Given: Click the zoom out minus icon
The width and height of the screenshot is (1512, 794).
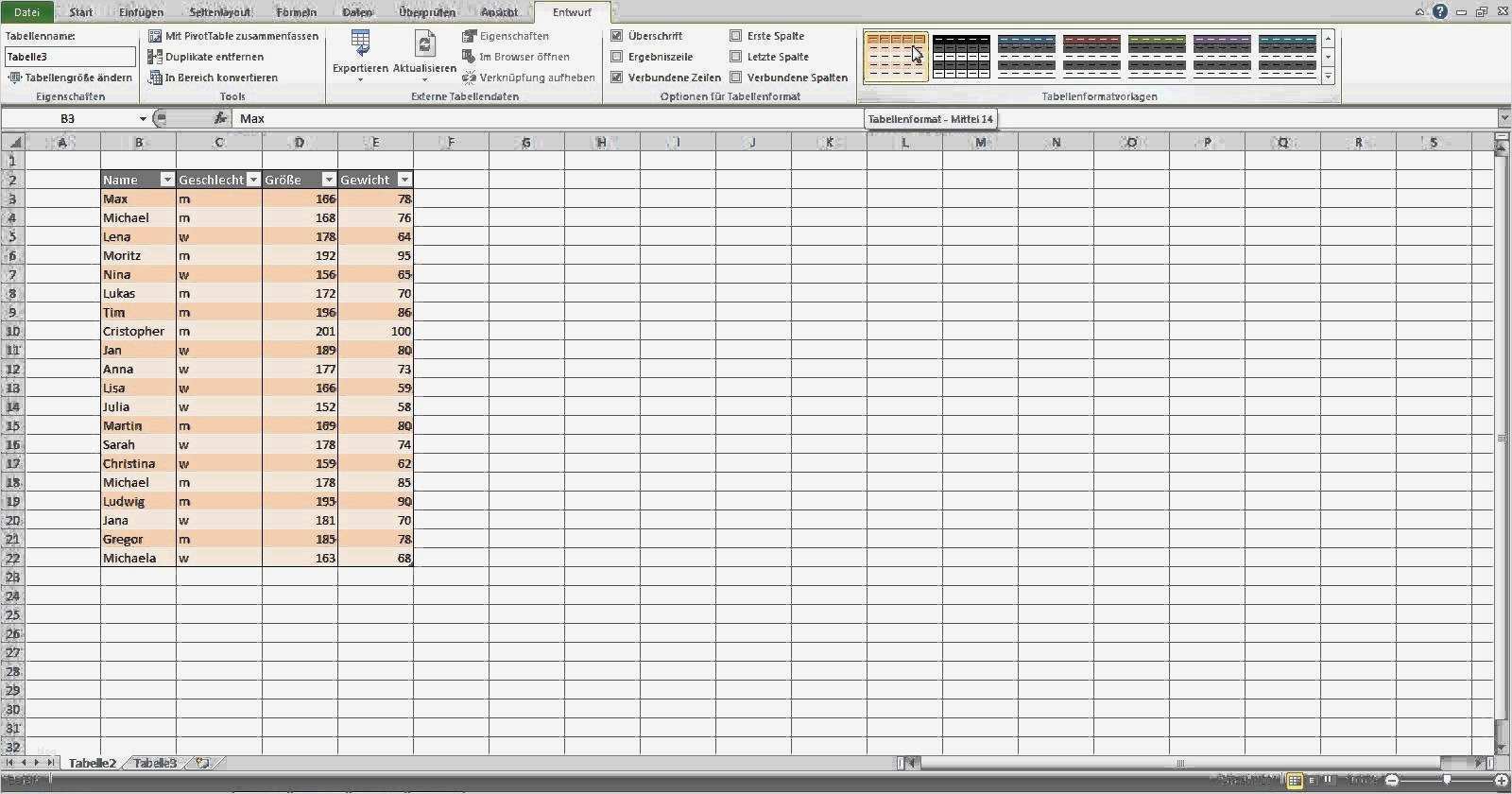Looking at the screenshot, I should click(x=1391, y=781).
